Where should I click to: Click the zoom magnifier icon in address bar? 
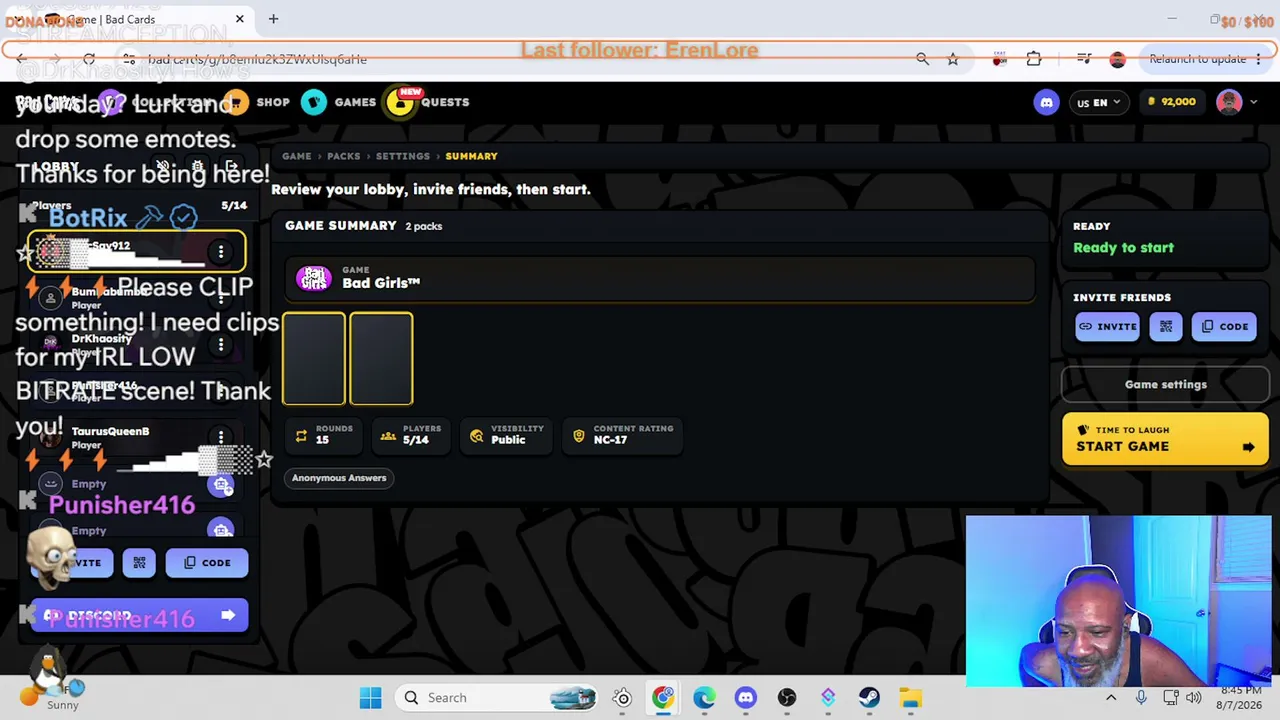(x=922, y=59)
